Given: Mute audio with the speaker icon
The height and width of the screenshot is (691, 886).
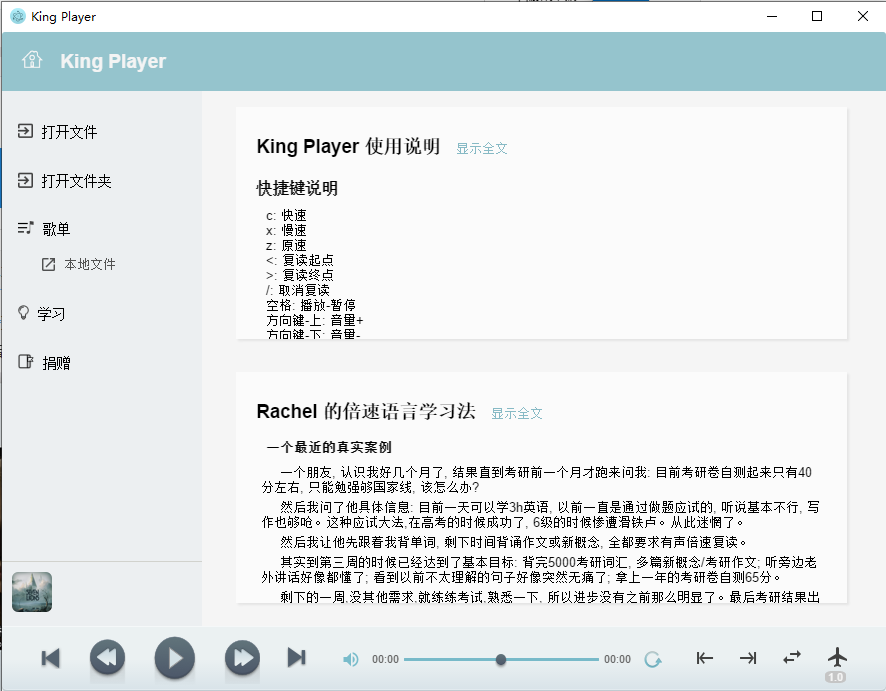Looking at the screenshot, I should (x=350, y=659).
